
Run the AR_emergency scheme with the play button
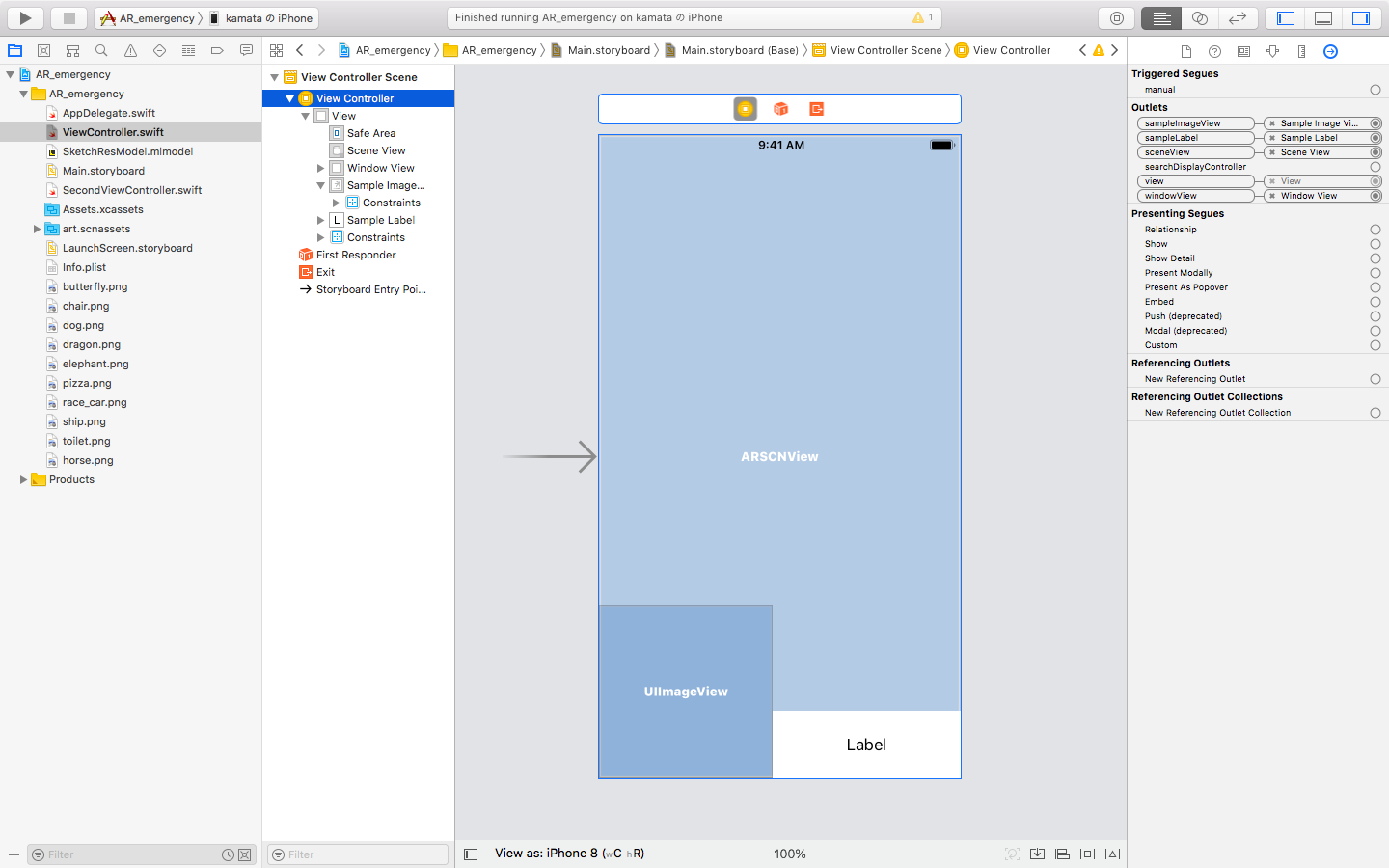pyautogui.click(x=24, y=17)
